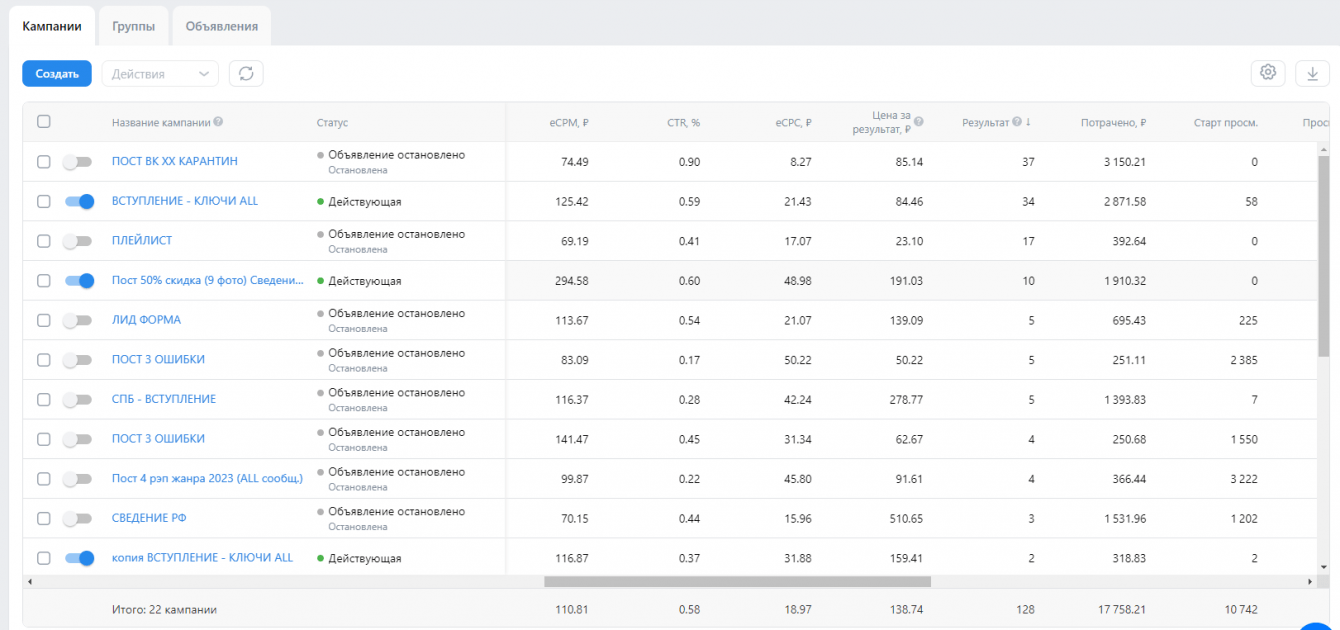Image resolution: width=1340 pixels, height=630 pixels.
Task: Click help icon beside Название кампании header
Action: [218, 122]
